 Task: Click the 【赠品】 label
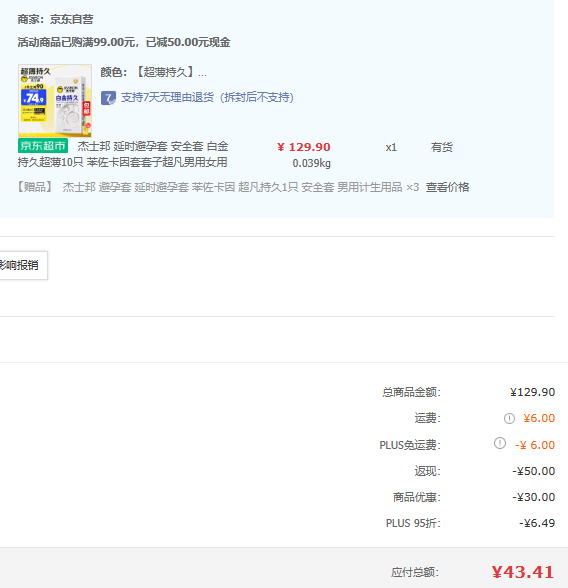[x=35, y=187]
